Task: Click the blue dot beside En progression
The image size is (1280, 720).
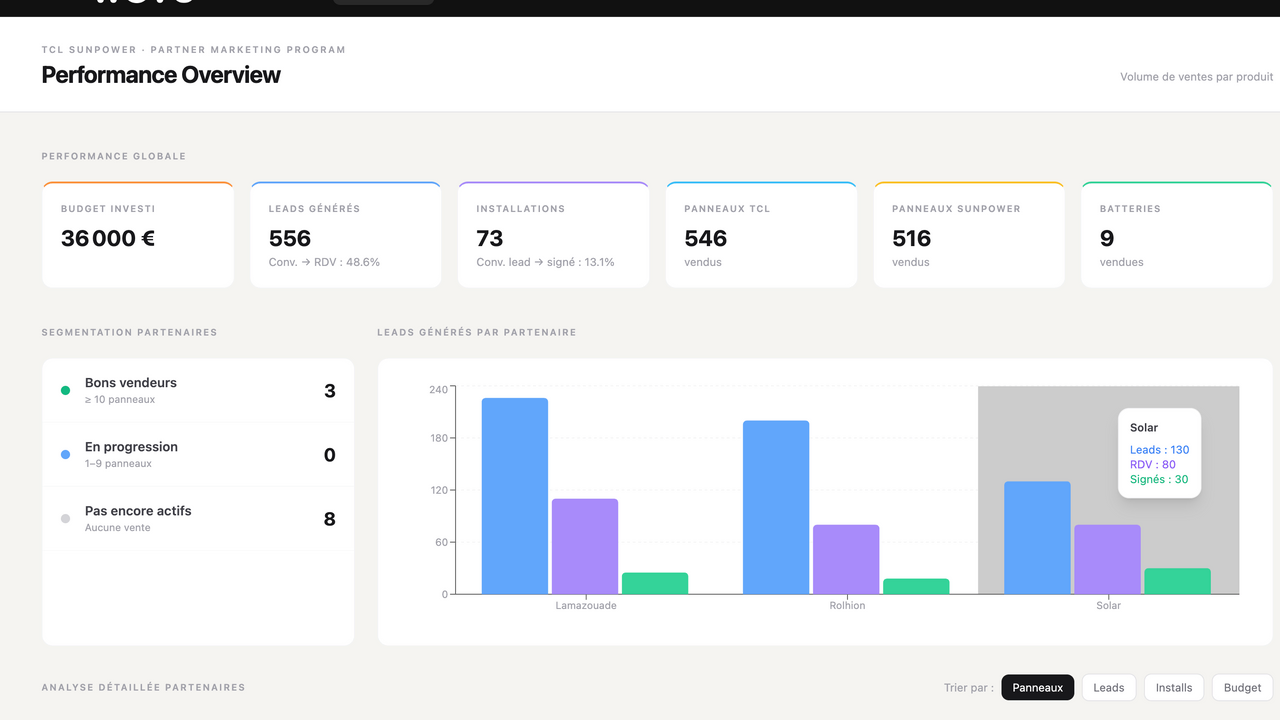Action: click(x=66, y=455)
